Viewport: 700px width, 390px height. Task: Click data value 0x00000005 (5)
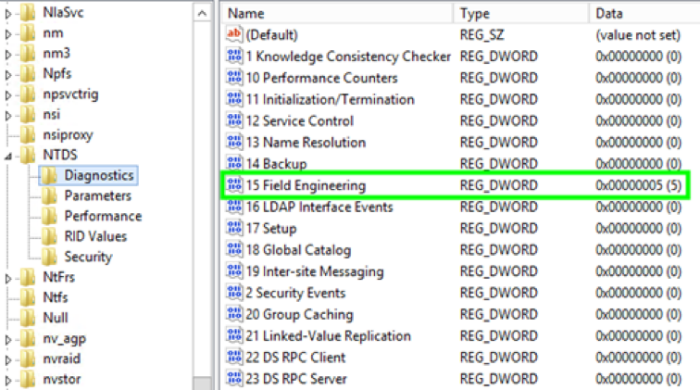tap(638, 185)
